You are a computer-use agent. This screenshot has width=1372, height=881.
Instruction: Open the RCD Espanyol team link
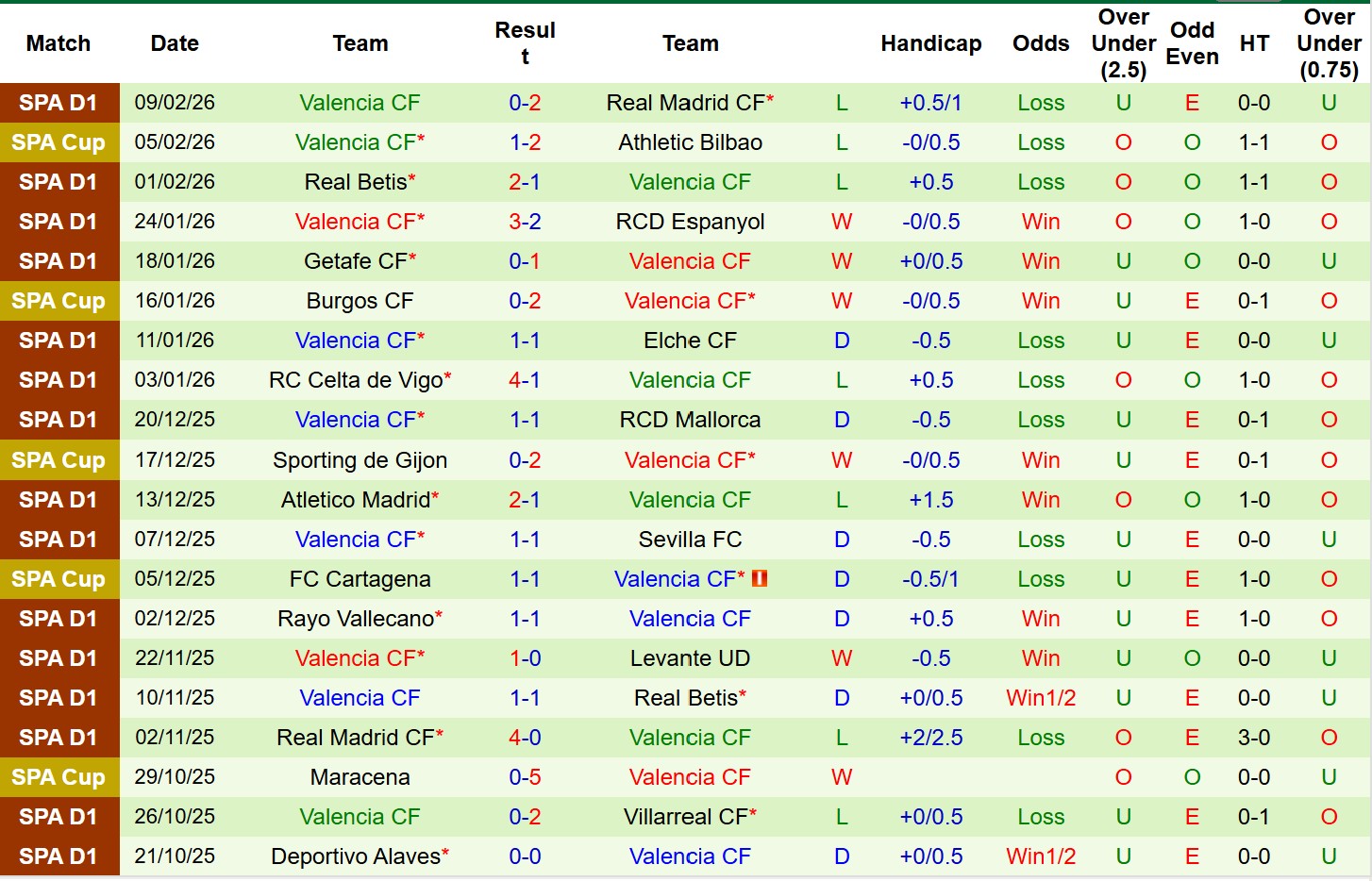690,222
